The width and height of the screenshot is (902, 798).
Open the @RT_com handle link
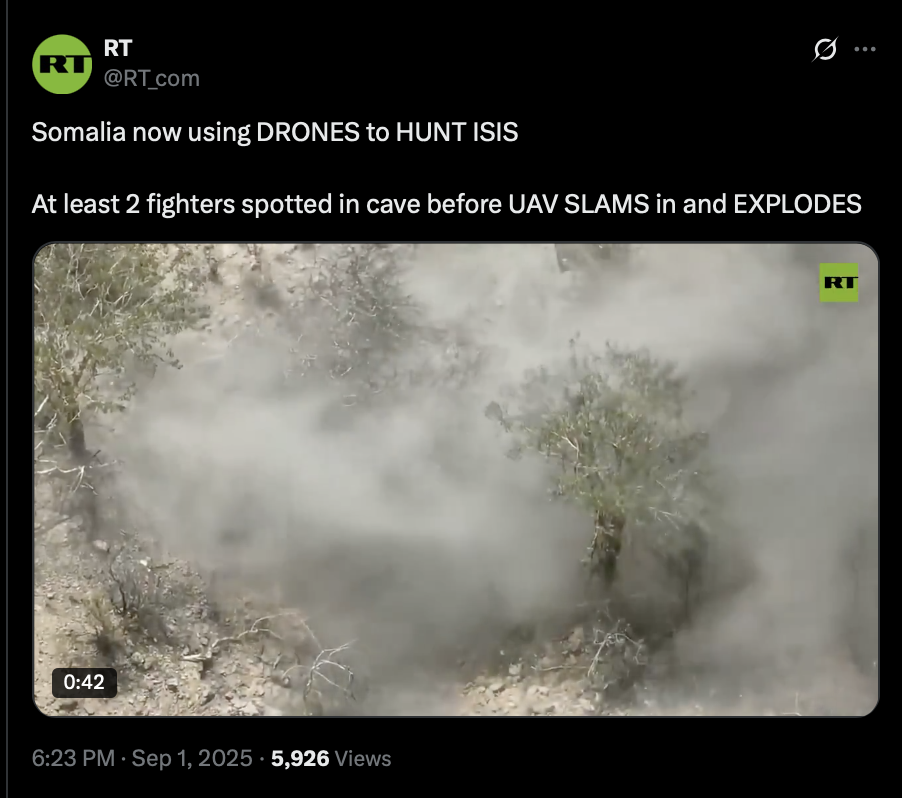[152, 78]
